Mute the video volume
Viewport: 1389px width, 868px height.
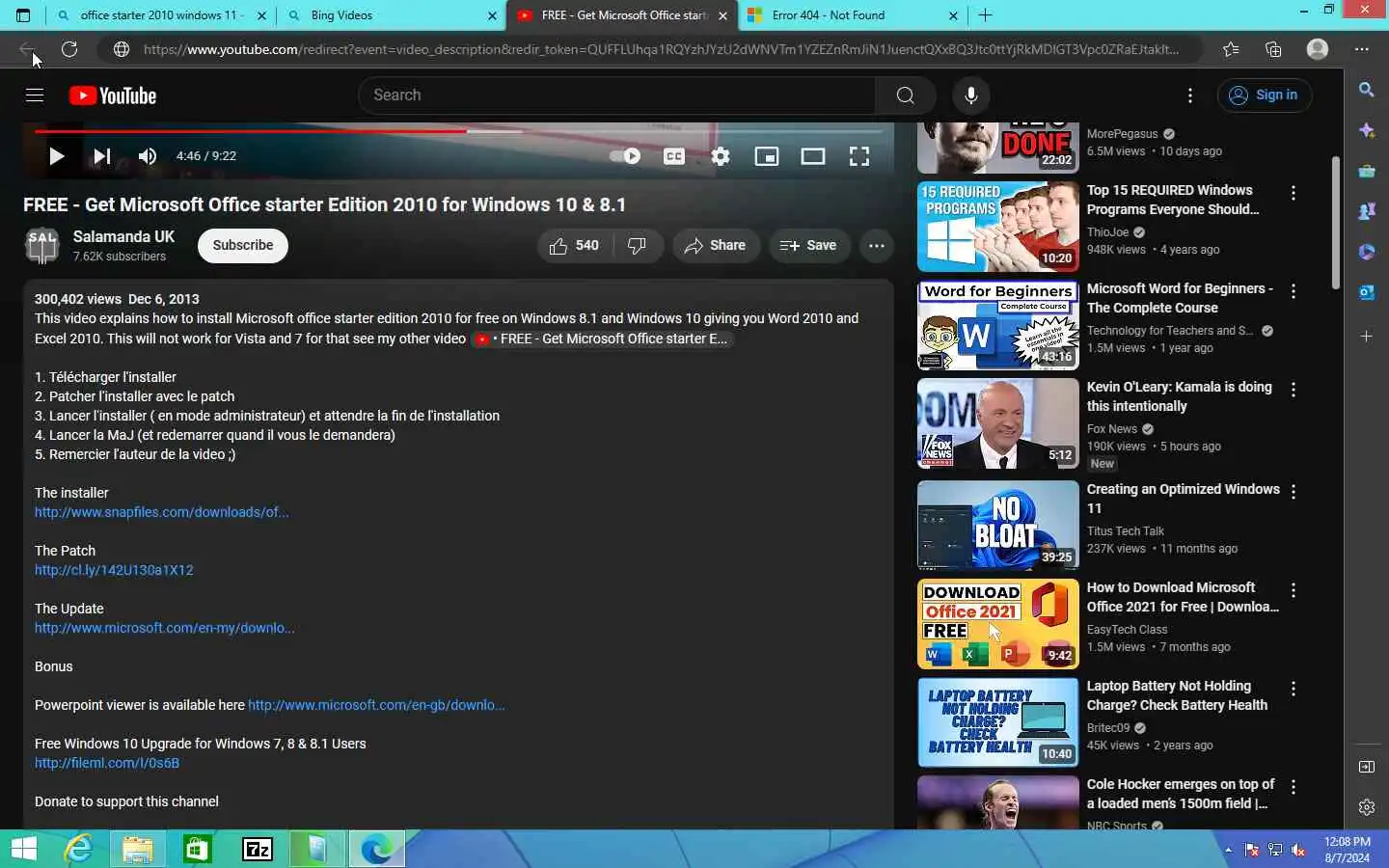[x=148, y=156]
